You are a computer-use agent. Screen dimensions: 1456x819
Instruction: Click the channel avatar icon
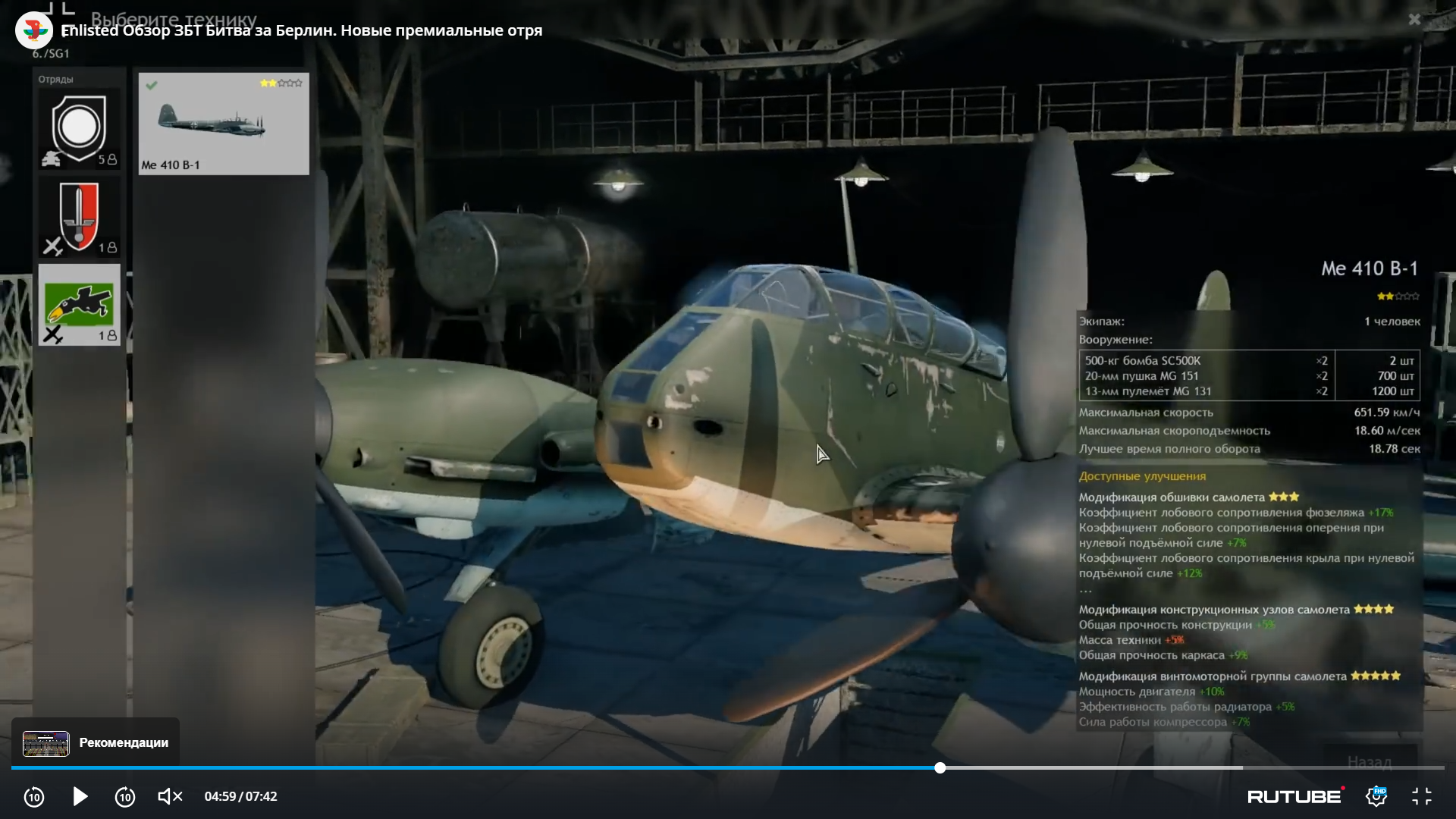[x=34, y=30]
